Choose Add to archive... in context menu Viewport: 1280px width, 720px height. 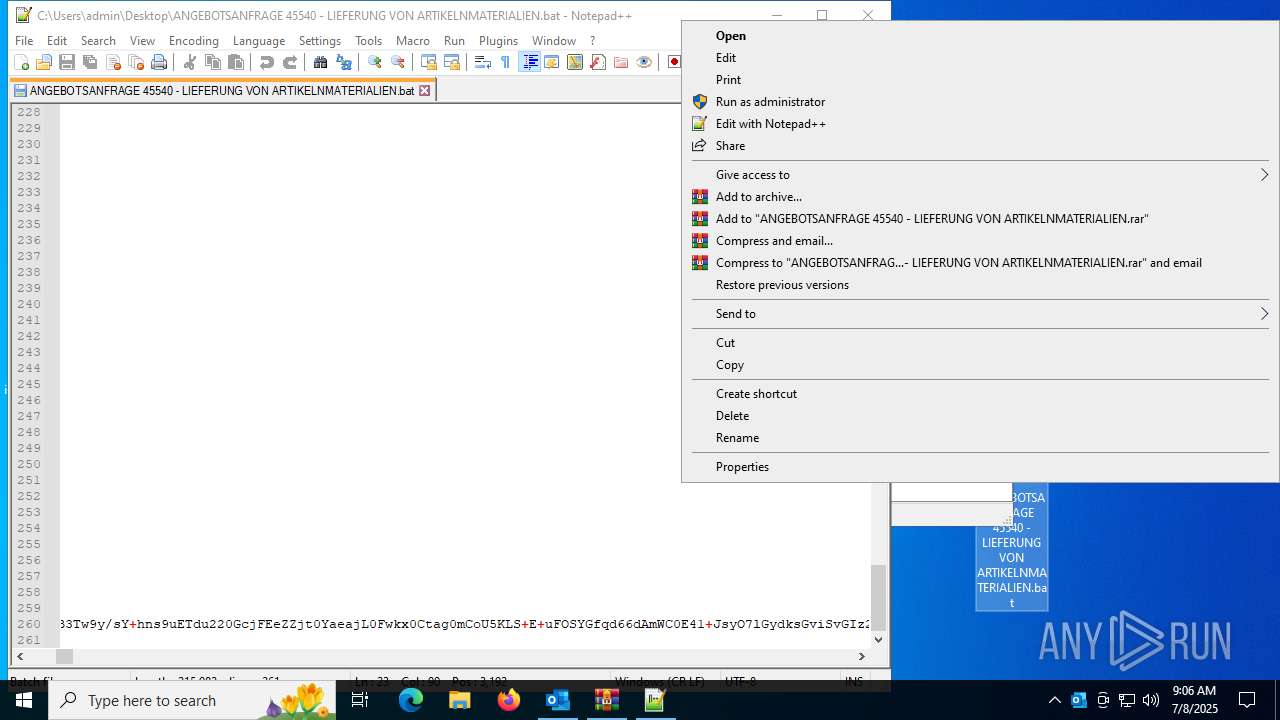click(759, 197)
